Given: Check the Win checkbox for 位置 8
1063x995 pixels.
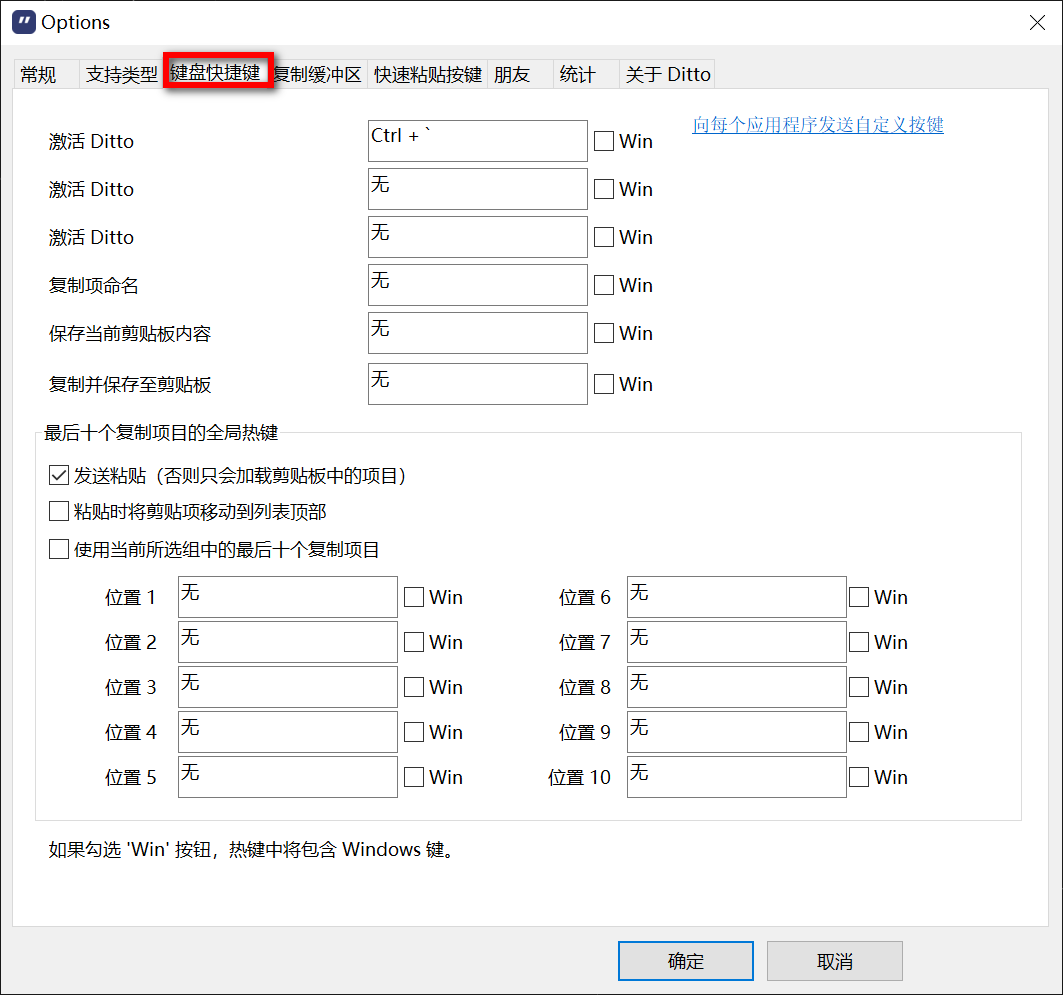Looking at the screenshot, I should (859, 687).
